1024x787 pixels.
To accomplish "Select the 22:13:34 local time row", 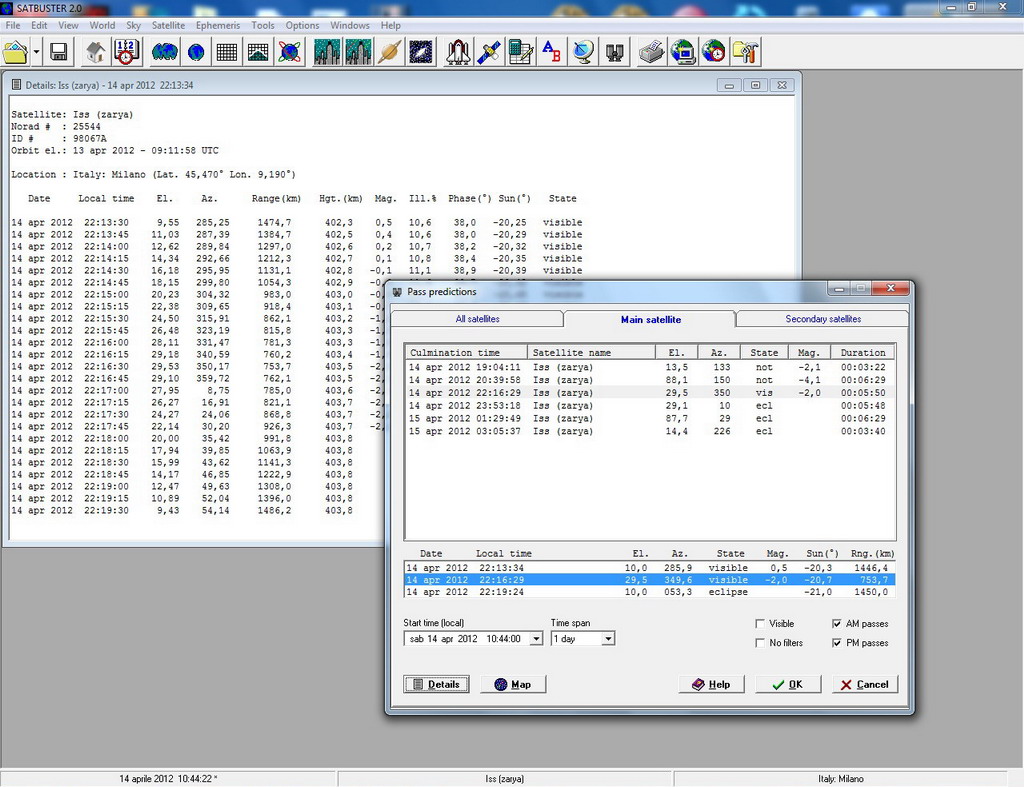I will point(650,568).
